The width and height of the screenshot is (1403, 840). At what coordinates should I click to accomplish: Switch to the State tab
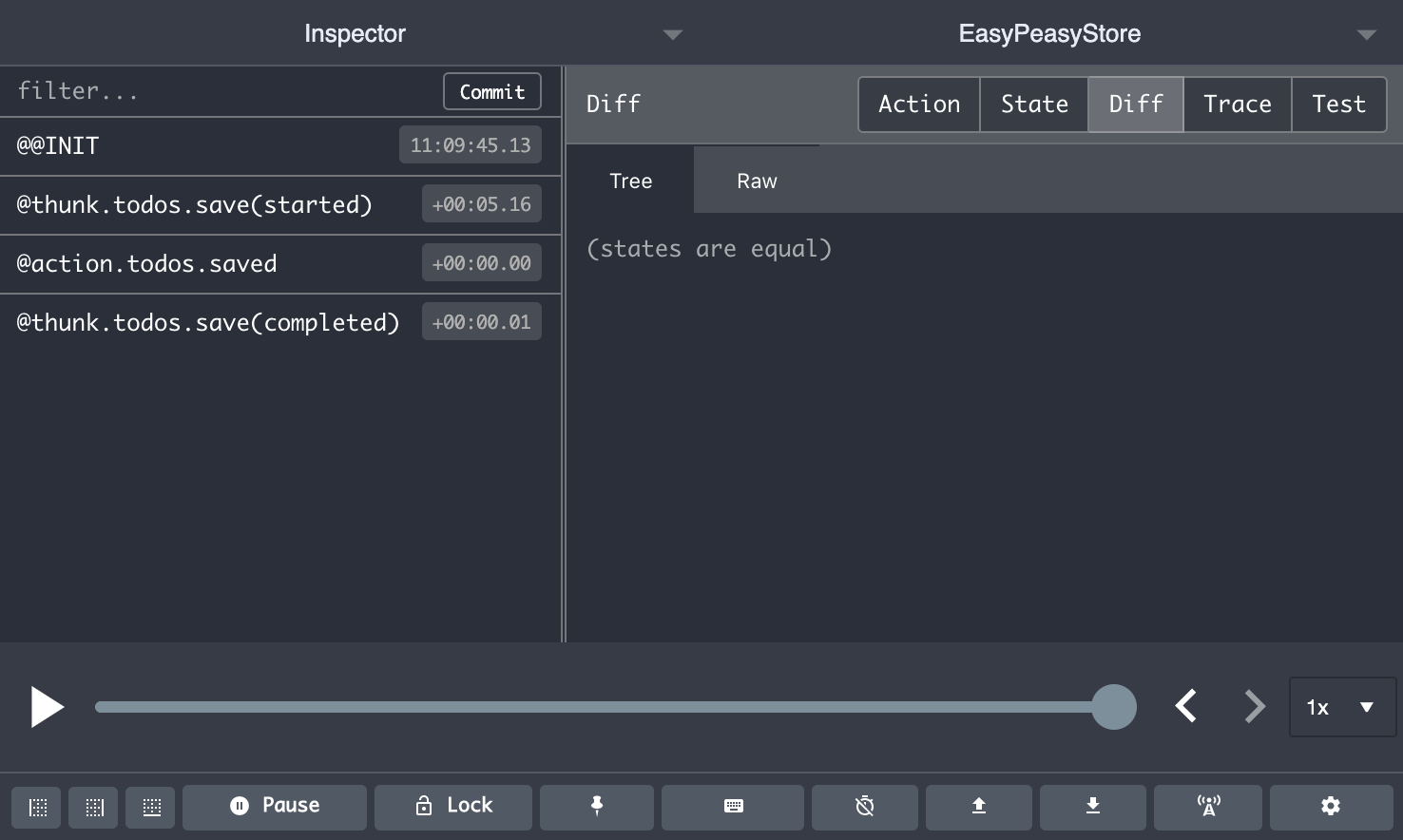[1034, 105]
